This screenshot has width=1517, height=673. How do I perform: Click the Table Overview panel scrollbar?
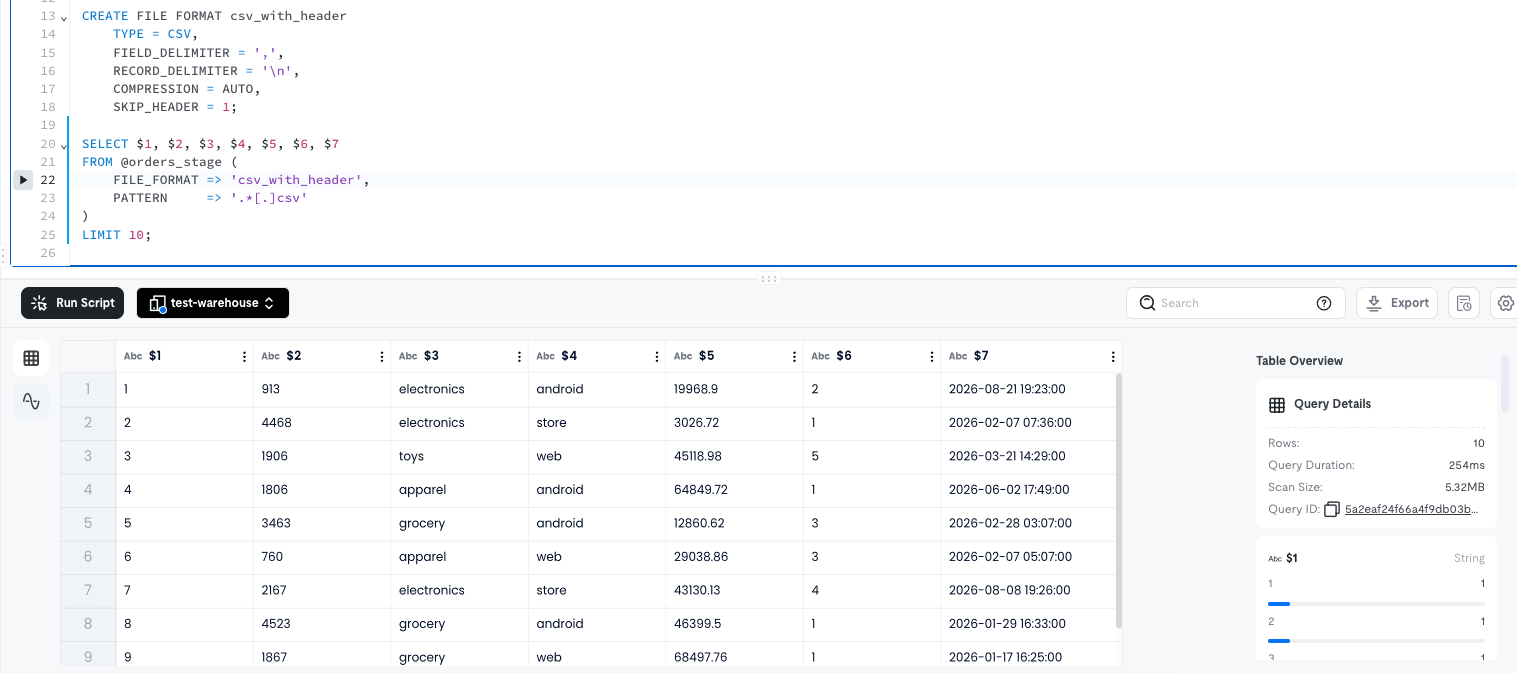[1505, 383]
